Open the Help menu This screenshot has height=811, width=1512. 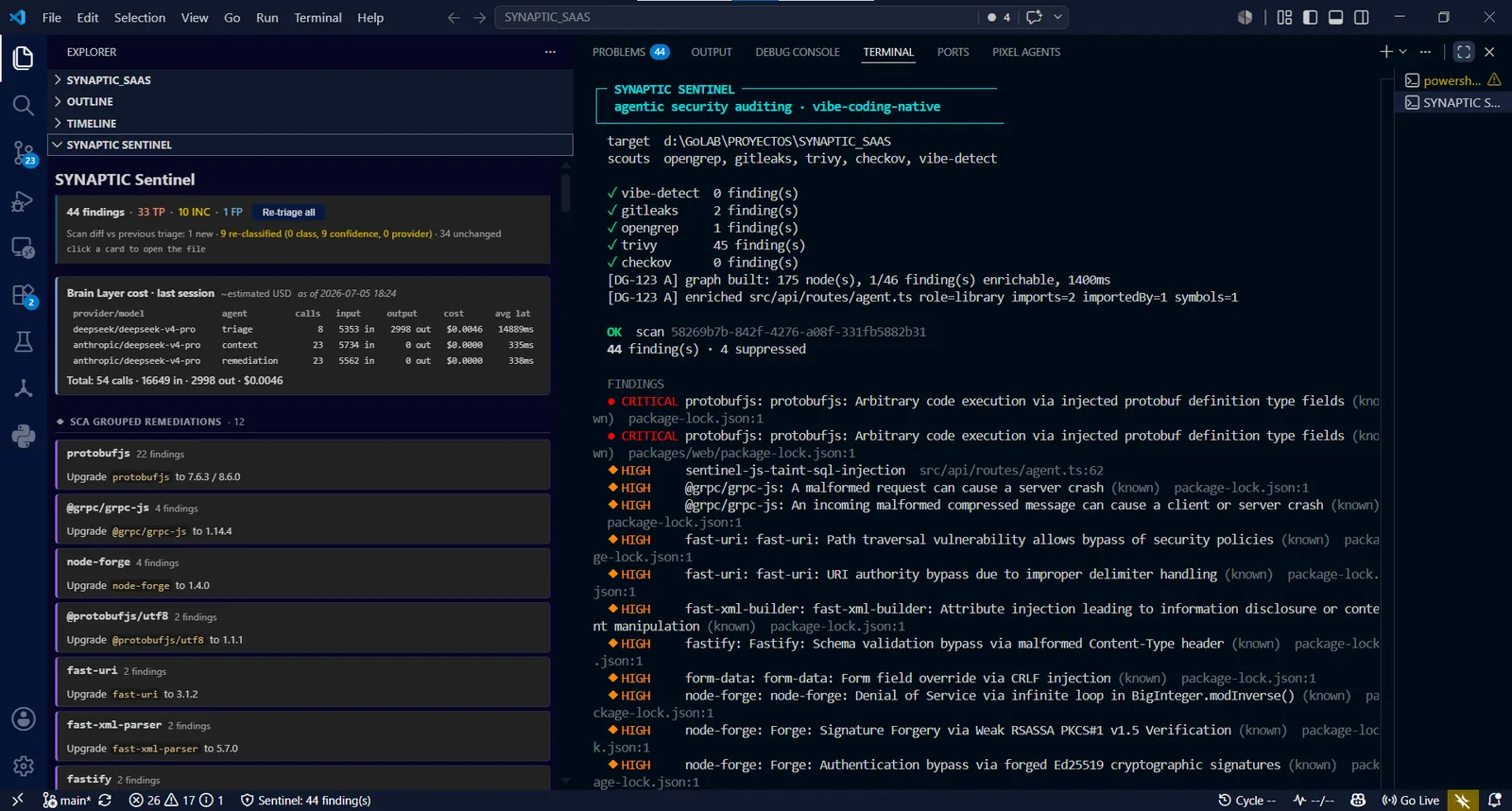[x=370, y=17]
